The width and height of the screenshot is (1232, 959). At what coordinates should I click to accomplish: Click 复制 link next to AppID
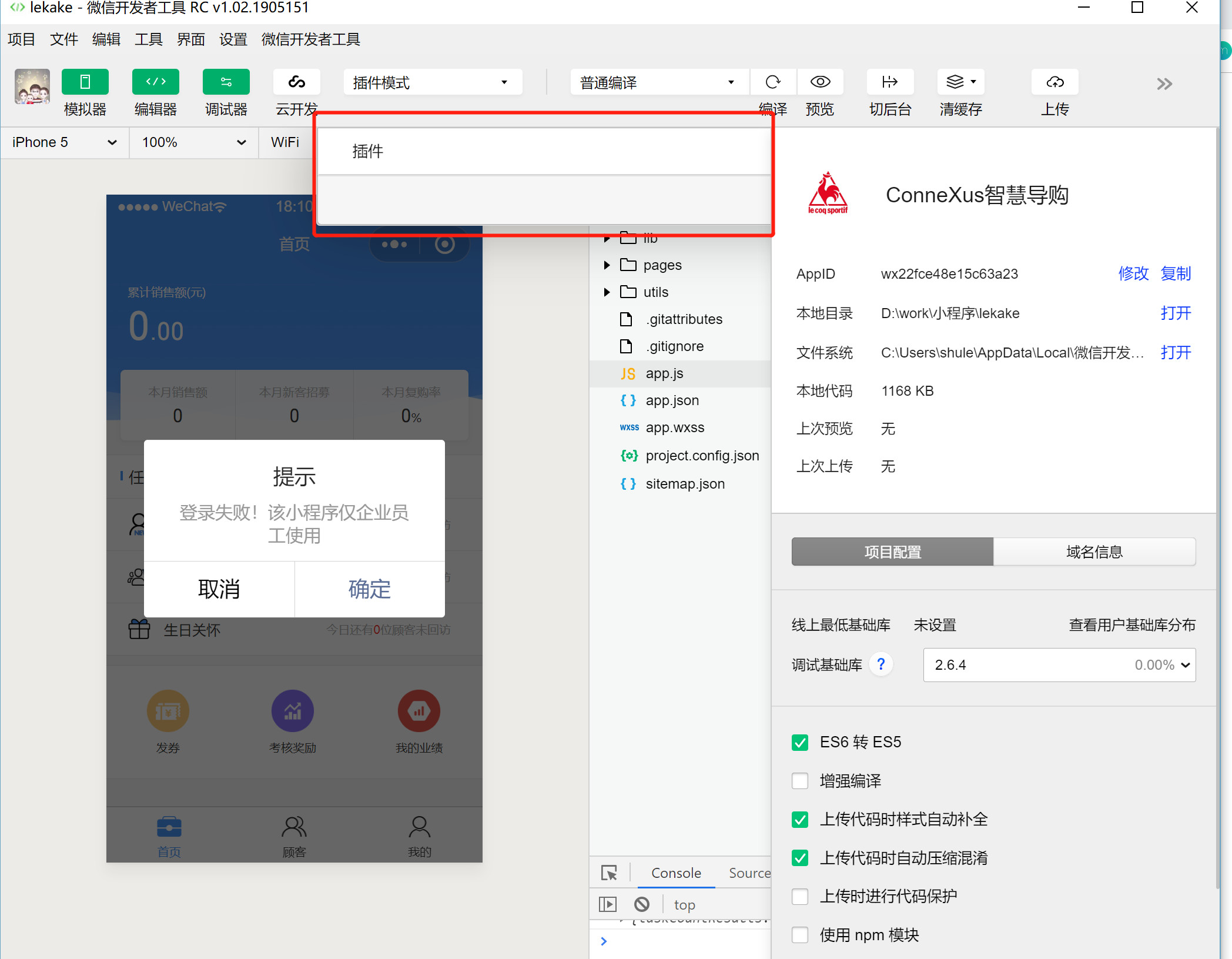[x=1176, y=273]
